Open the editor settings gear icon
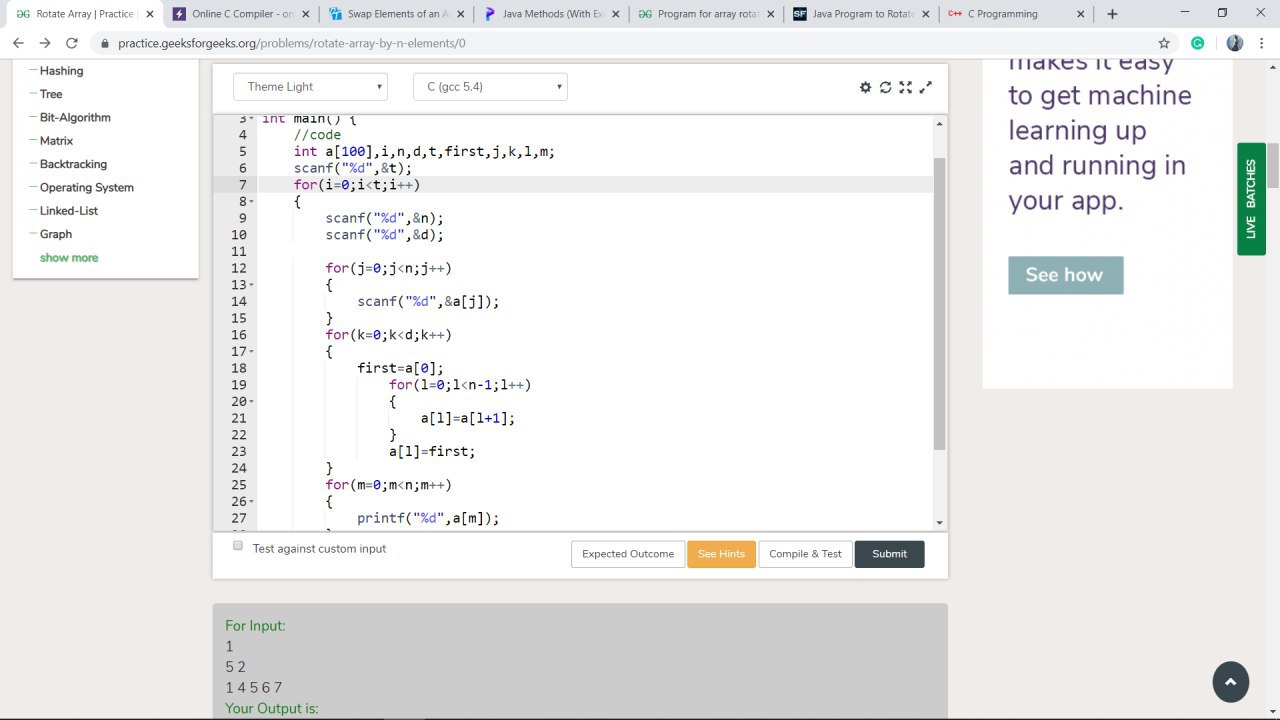This screenshot has width=1280, height=720. tap(866, 87)
